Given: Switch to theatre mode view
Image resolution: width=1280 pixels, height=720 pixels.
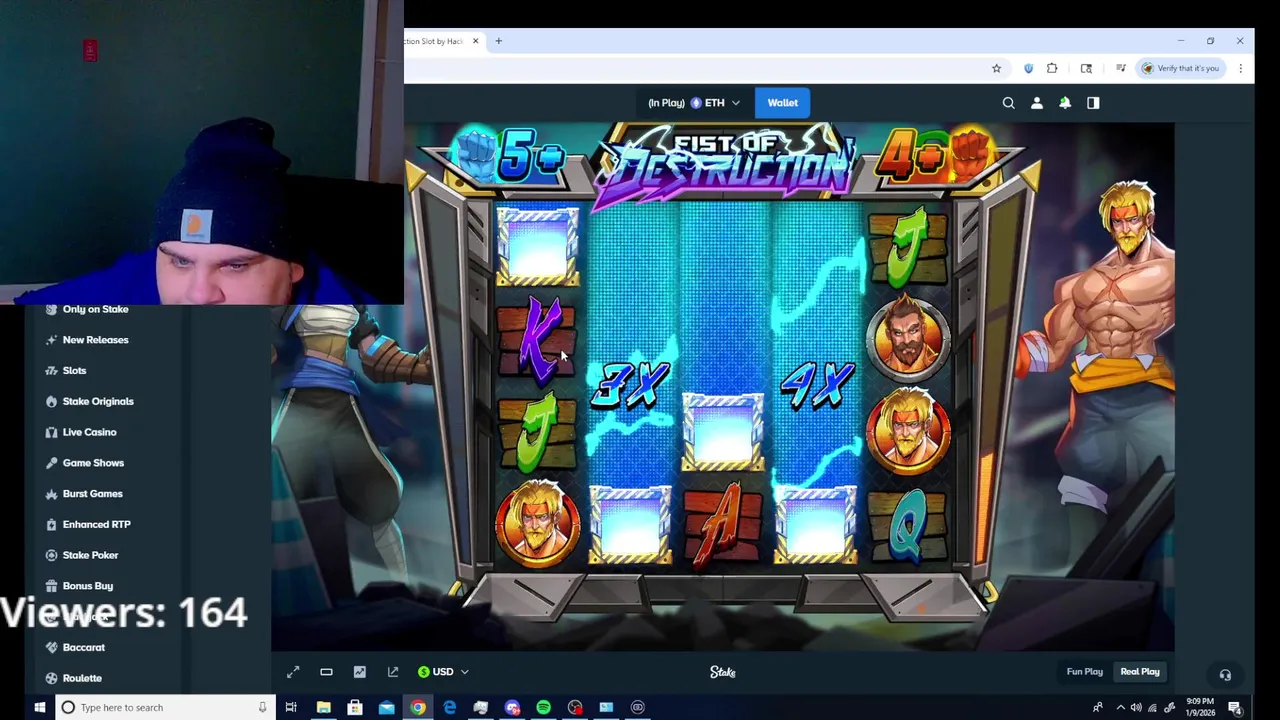Looking at the screenshot, I should coord(326,672).
